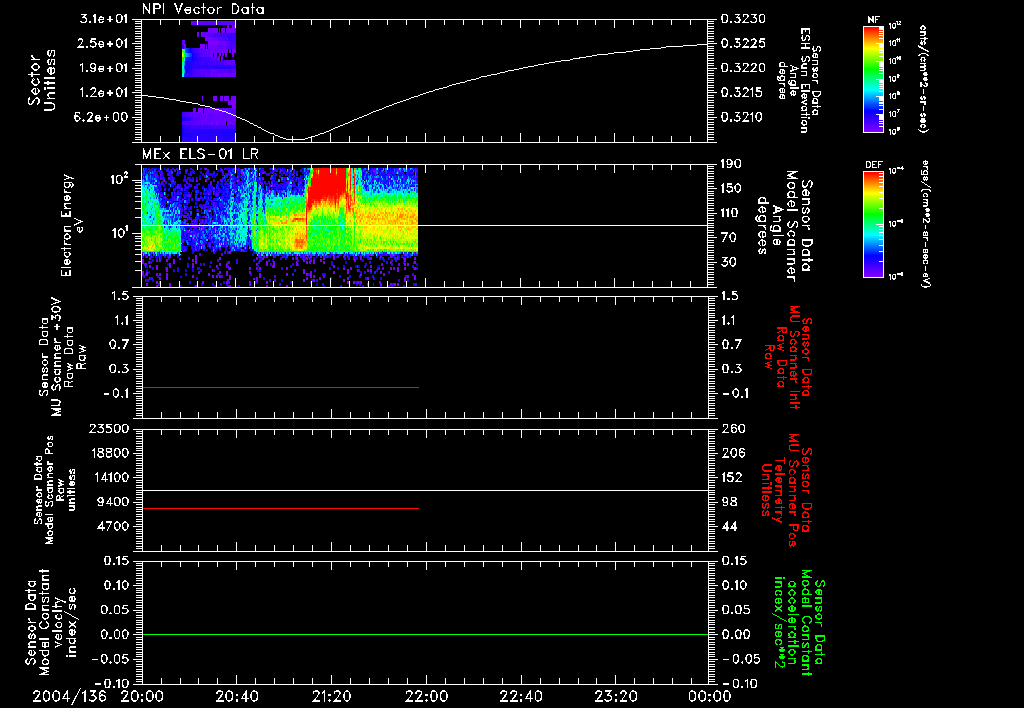Click the NPI upper sector data block
This screenshot has height=708, width=1024.
(x=209, y=49)
